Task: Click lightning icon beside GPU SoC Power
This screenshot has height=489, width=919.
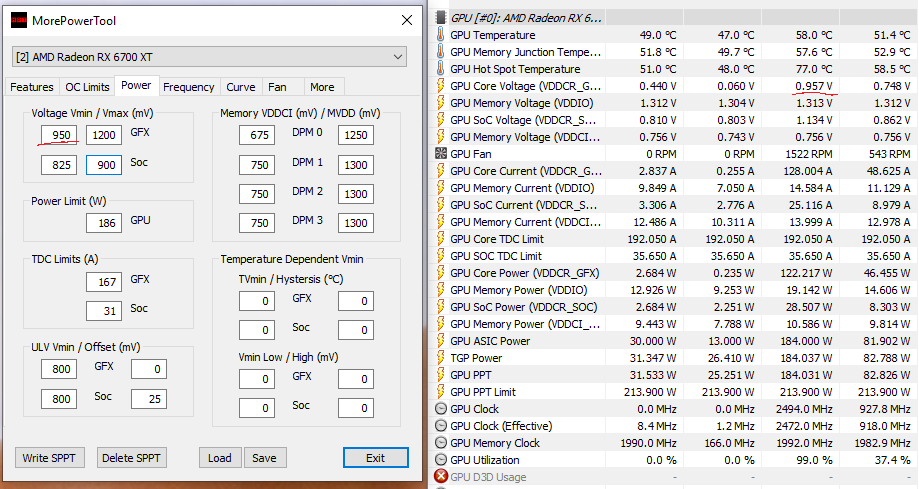Action: click(441, 307)
